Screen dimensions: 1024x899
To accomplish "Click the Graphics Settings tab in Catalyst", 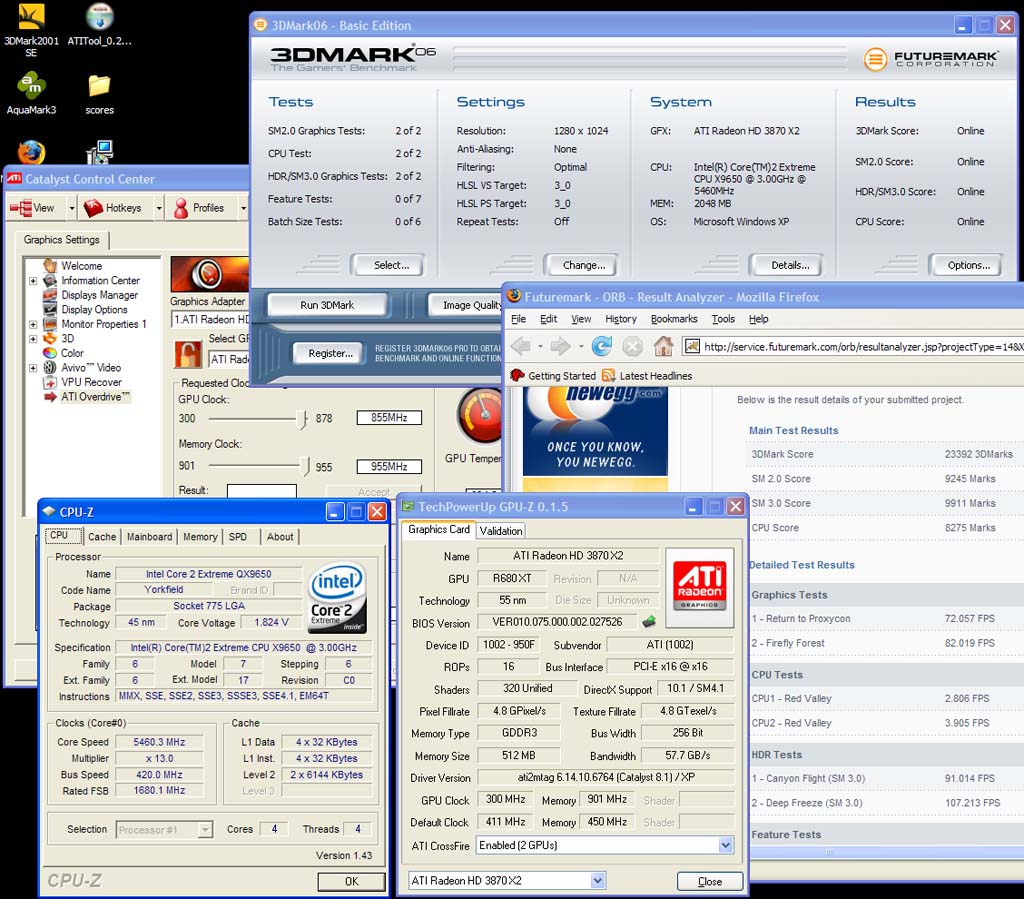I will click(x=61, y=240).
